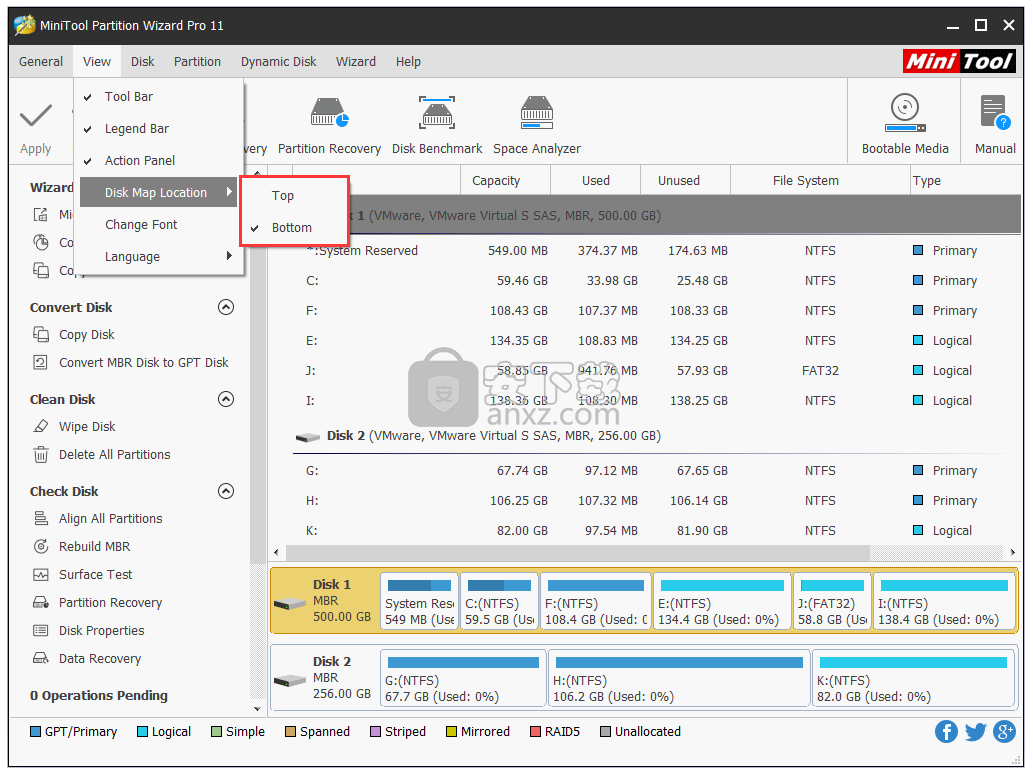Toggle the Legend Bar option
1033x777 pixels.
[136, 129]
